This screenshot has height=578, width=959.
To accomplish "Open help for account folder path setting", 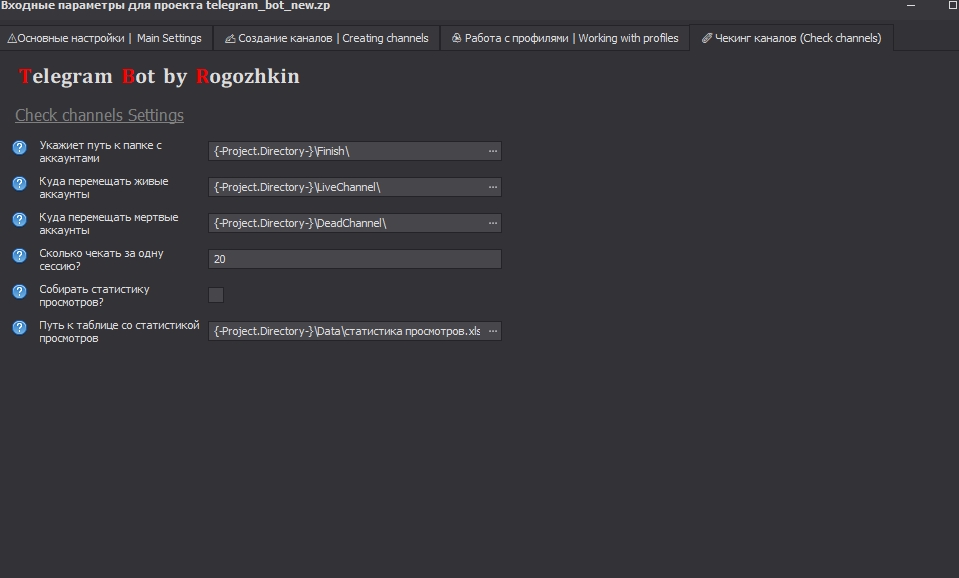I will (x=20, y=147).
